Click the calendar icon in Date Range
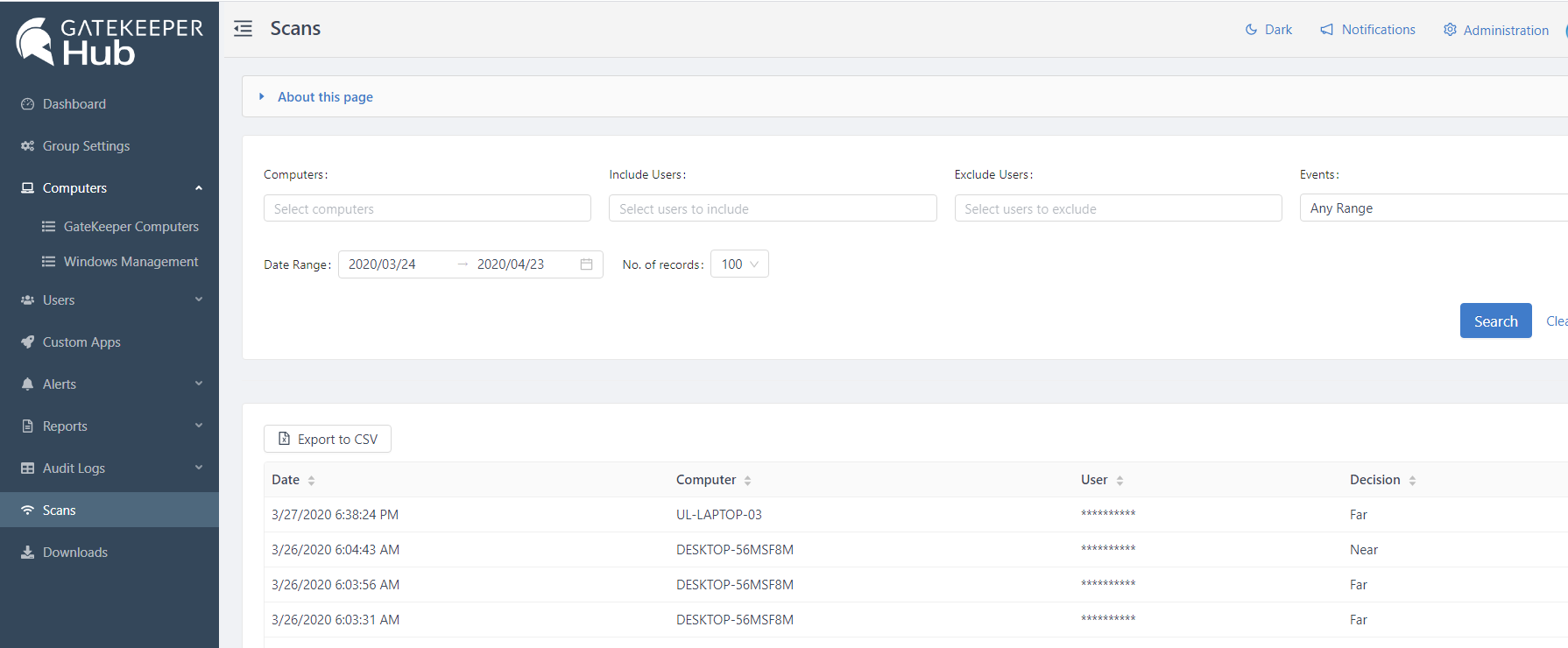This screenshot has width=1568, height=648. [x=586, y=264]
